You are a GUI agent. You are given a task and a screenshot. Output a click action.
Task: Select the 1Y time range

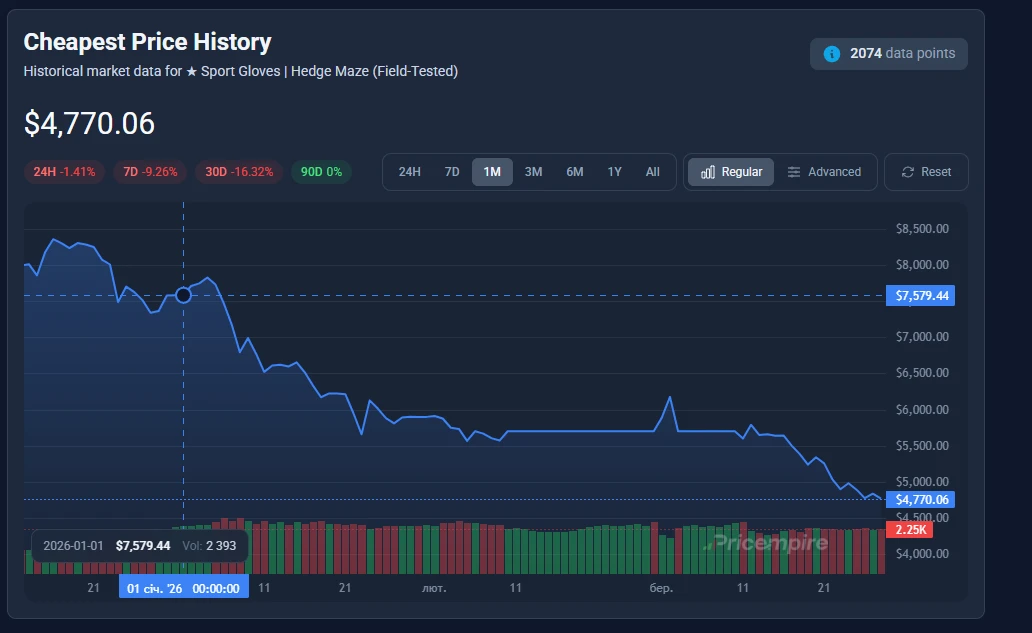point(615,172)
